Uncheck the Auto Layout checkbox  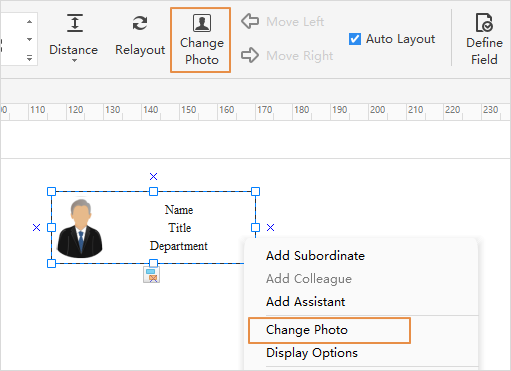(x=355, y=39)
